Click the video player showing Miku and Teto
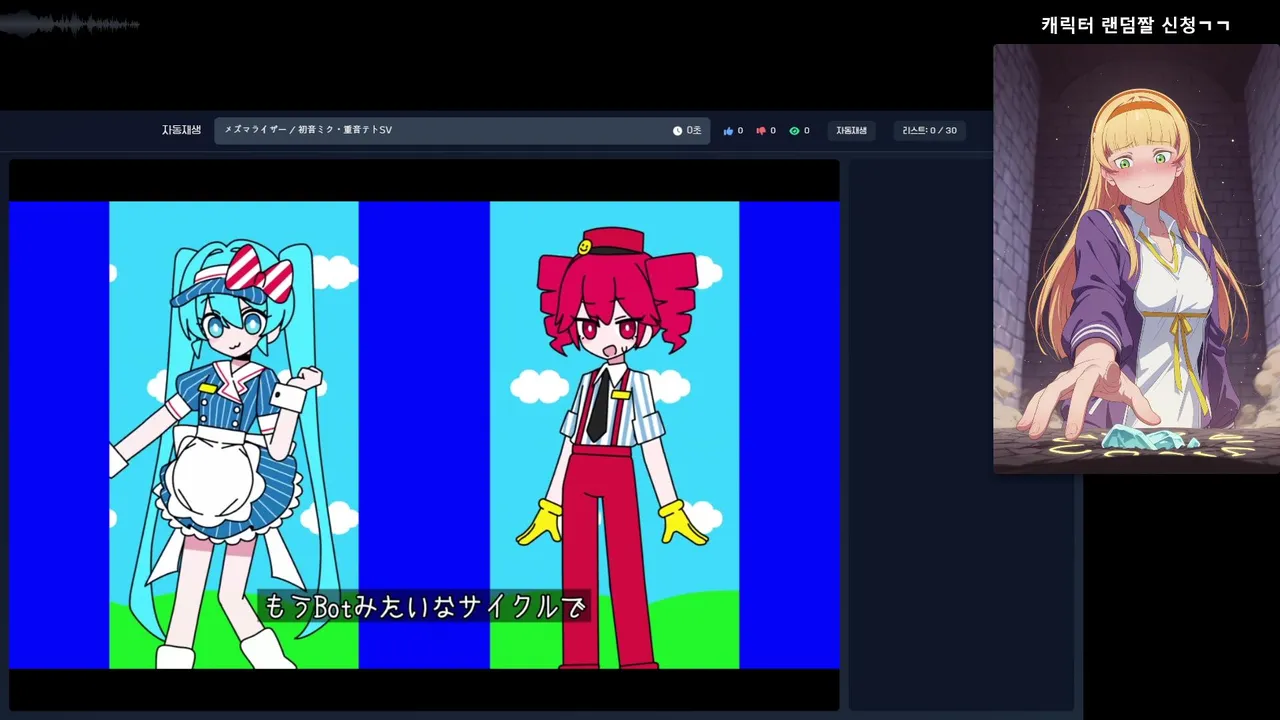The width and height of the screenshot is (1280, 720). click(x=424, y=435)
